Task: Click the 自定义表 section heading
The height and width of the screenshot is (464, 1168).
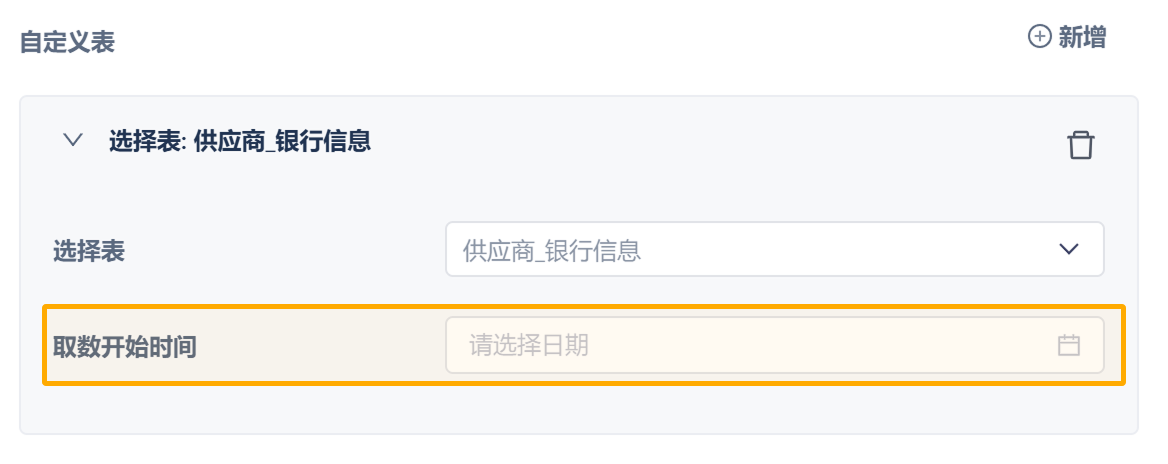Action: point(67,42)
